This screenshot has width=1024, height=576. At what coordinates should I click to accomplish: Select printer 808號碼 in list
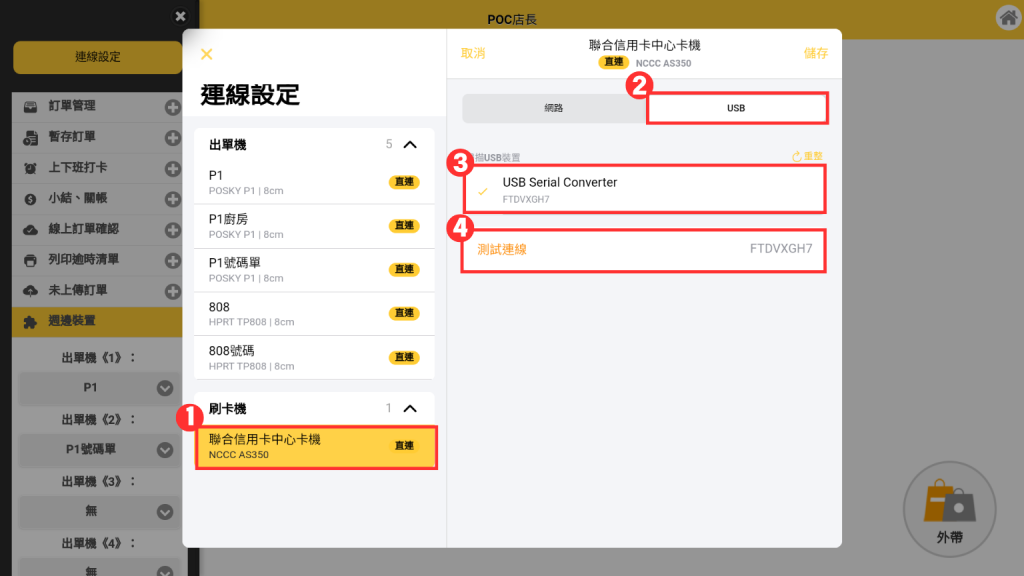click(314, 357)
